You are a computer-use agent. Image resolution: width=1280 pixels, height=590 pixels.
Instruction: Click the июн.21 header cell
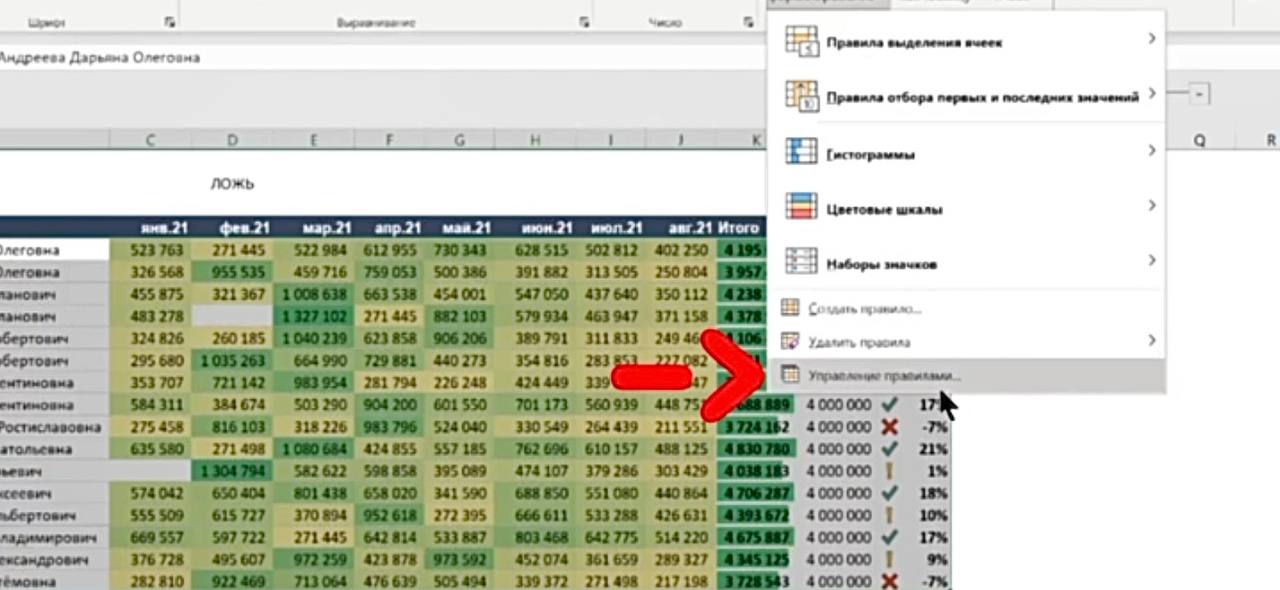536,228
